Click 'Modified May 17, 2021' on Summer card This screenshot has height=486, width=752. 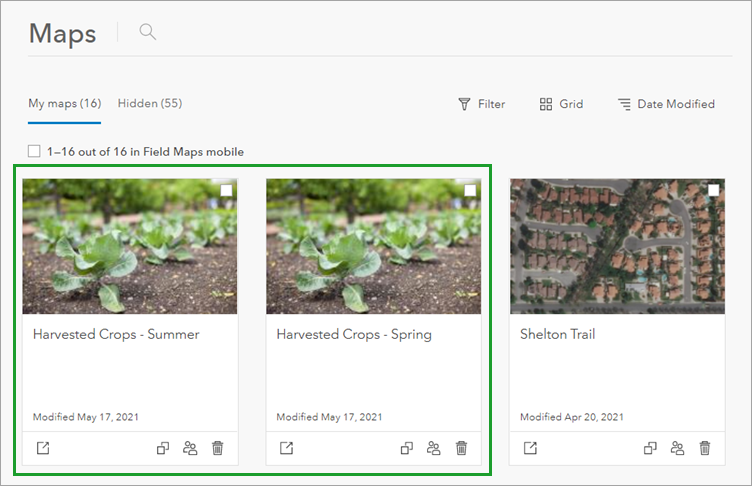(86, 417)
